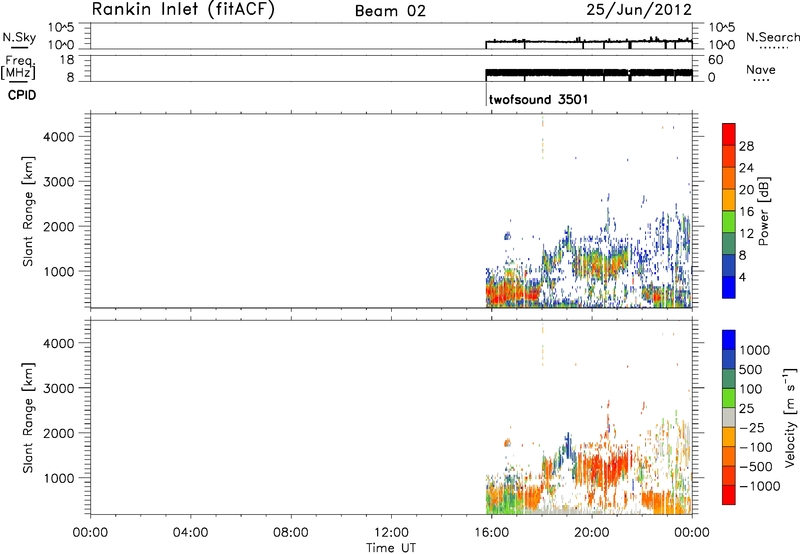The image size is (800, 554).
Task: Click the "twofsound 3501" CPID annotation
Action: 538,99
